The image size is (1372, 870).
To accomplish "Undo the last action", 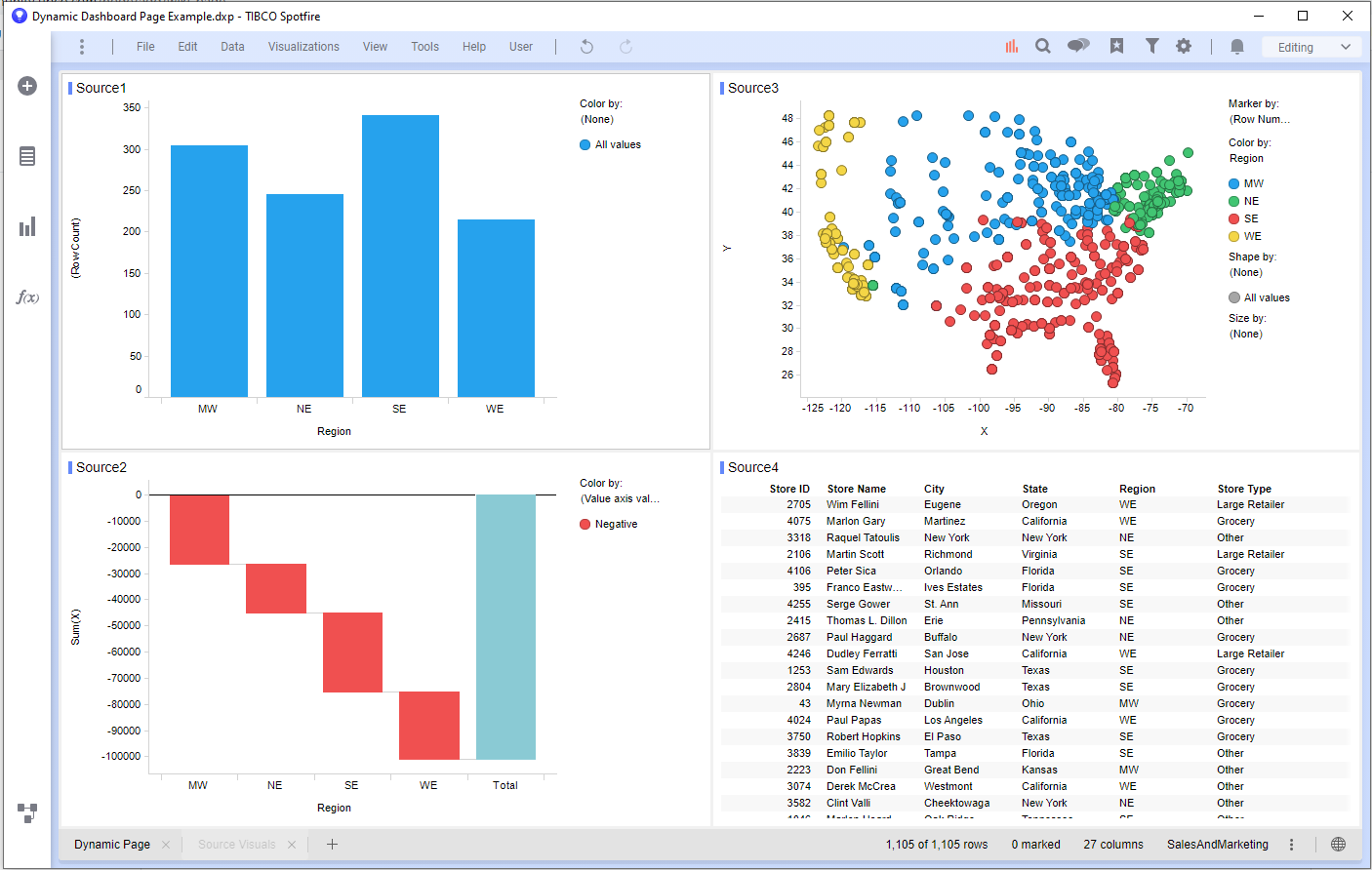I will 585,46.
